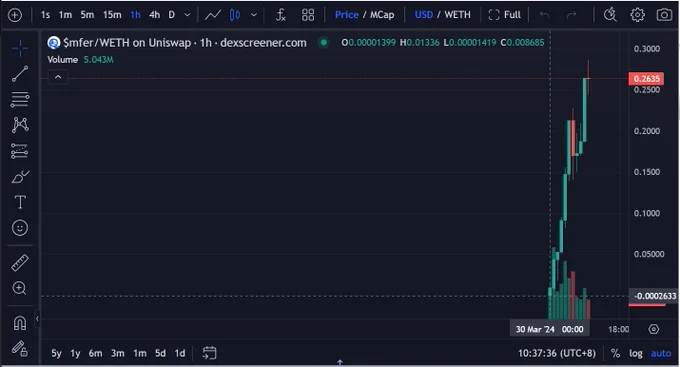This screenshot has height=367, width=680.
Task: Take a chart snapshot with camera icon
Action: tap(664, 15)
